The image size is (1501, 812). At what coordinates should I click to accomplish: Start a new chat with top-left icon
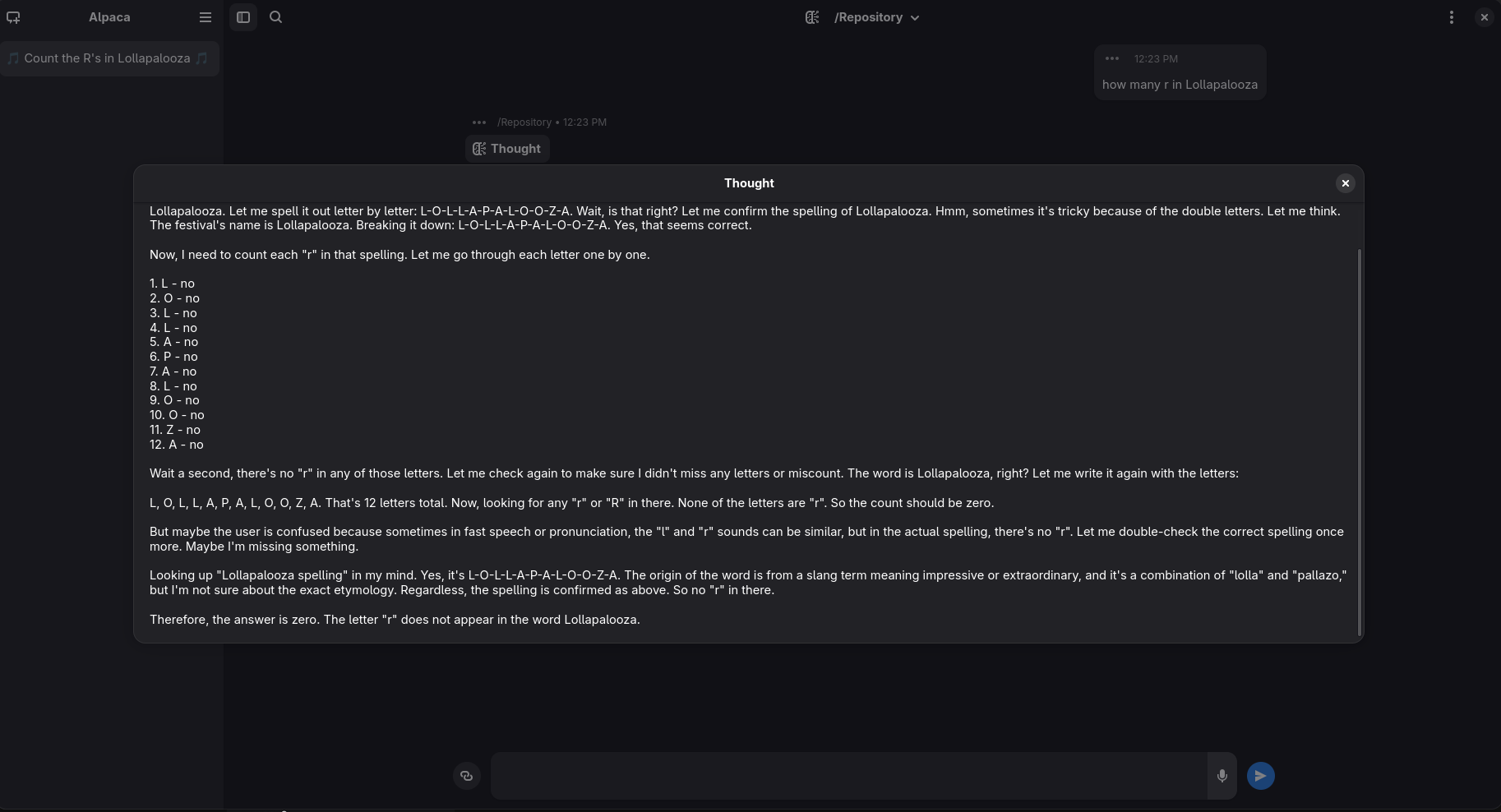pos(13,17)
